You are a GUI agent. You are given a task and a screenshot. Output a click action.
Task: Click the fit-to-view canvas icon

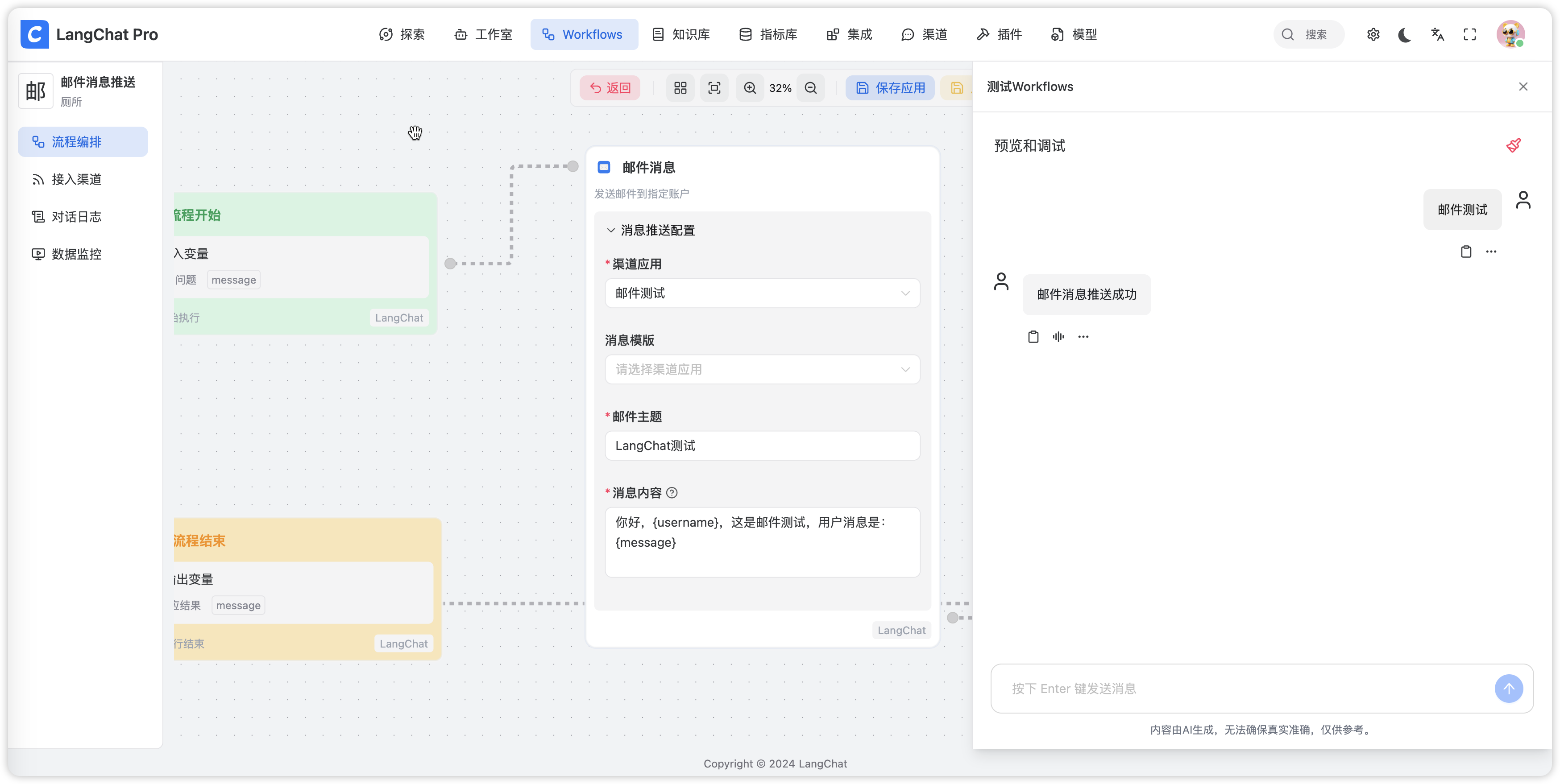point(714,88)
